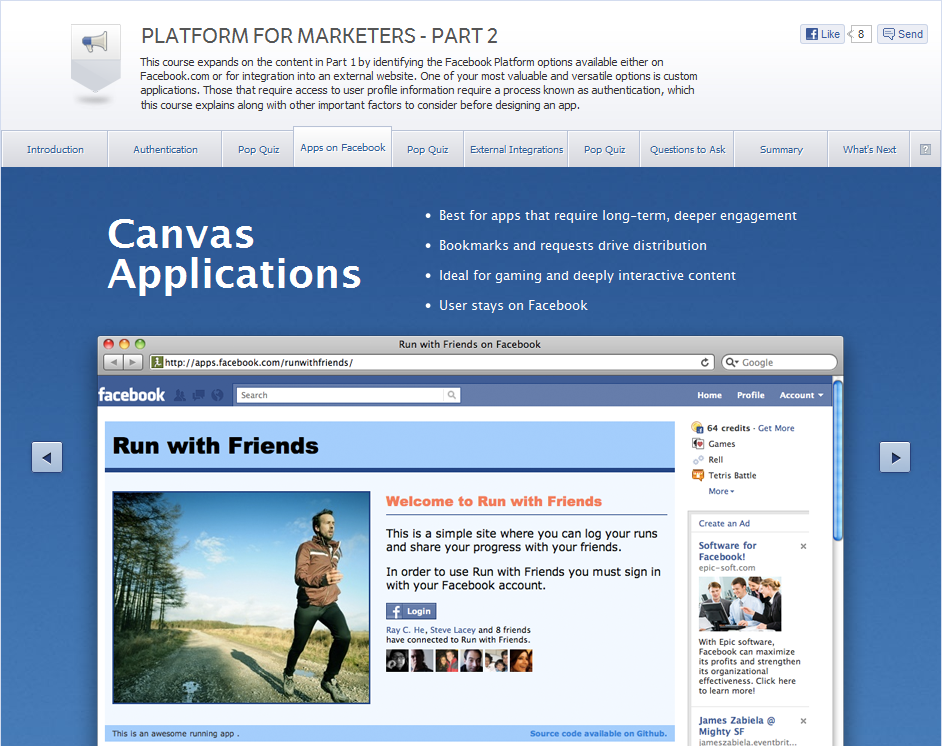Screen dimensions: 942x746
Task: Click the site favicon in address bar
Action: click(x=157, y=362)
